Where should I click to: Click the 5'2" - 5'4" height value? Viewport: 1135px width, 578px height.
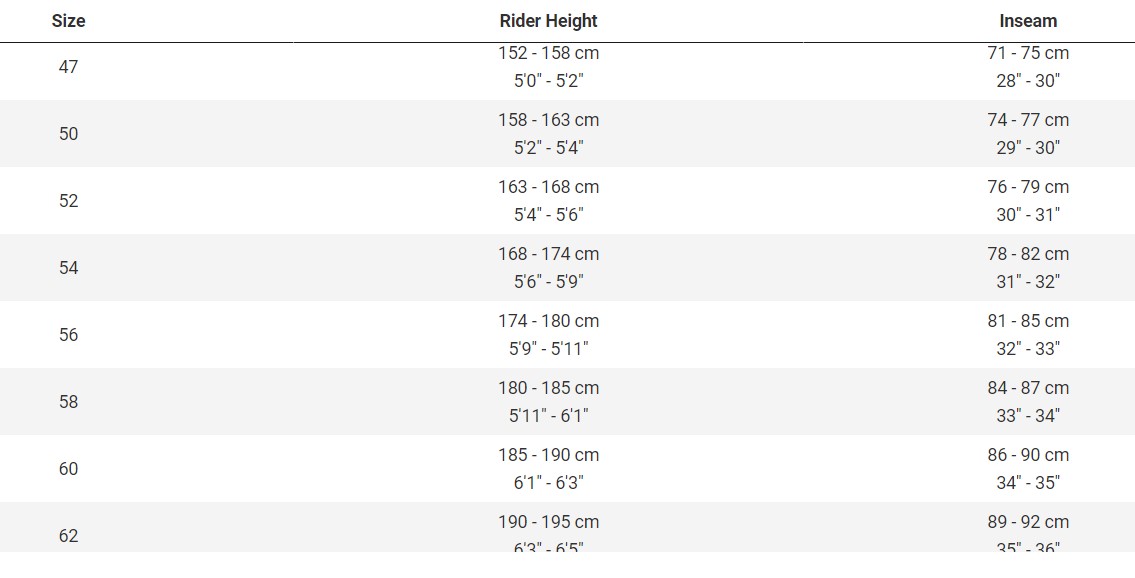click(x=549, y=148)
